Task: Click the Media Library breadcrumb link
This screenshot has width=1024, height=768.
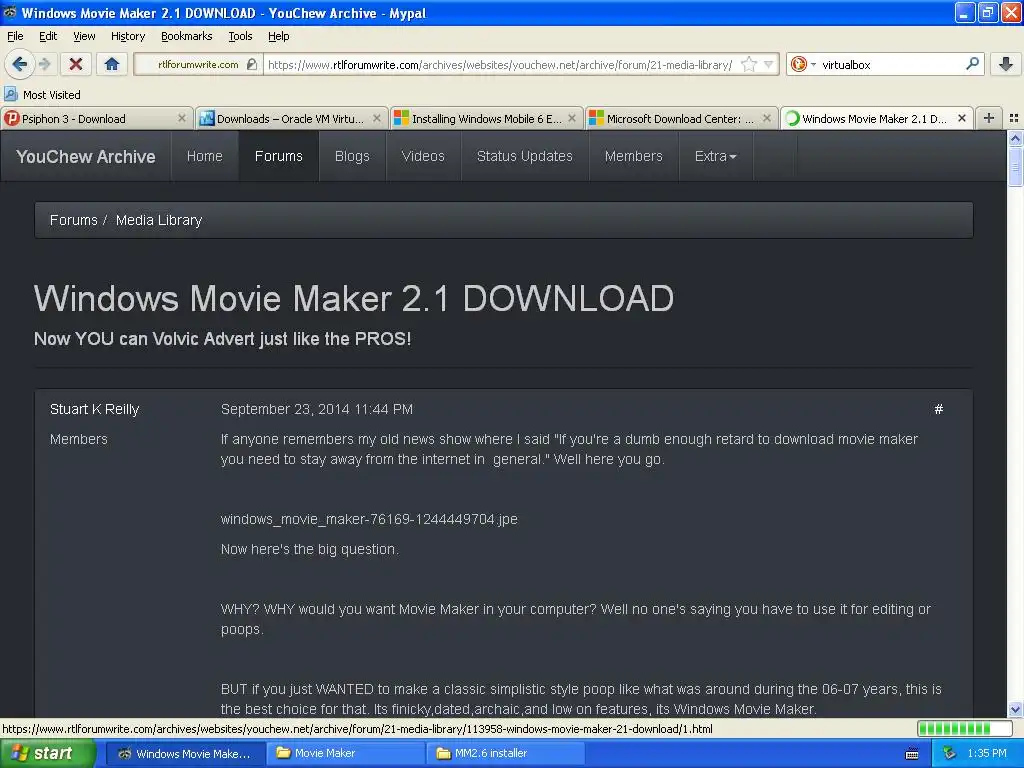Action: pos(159,220)
